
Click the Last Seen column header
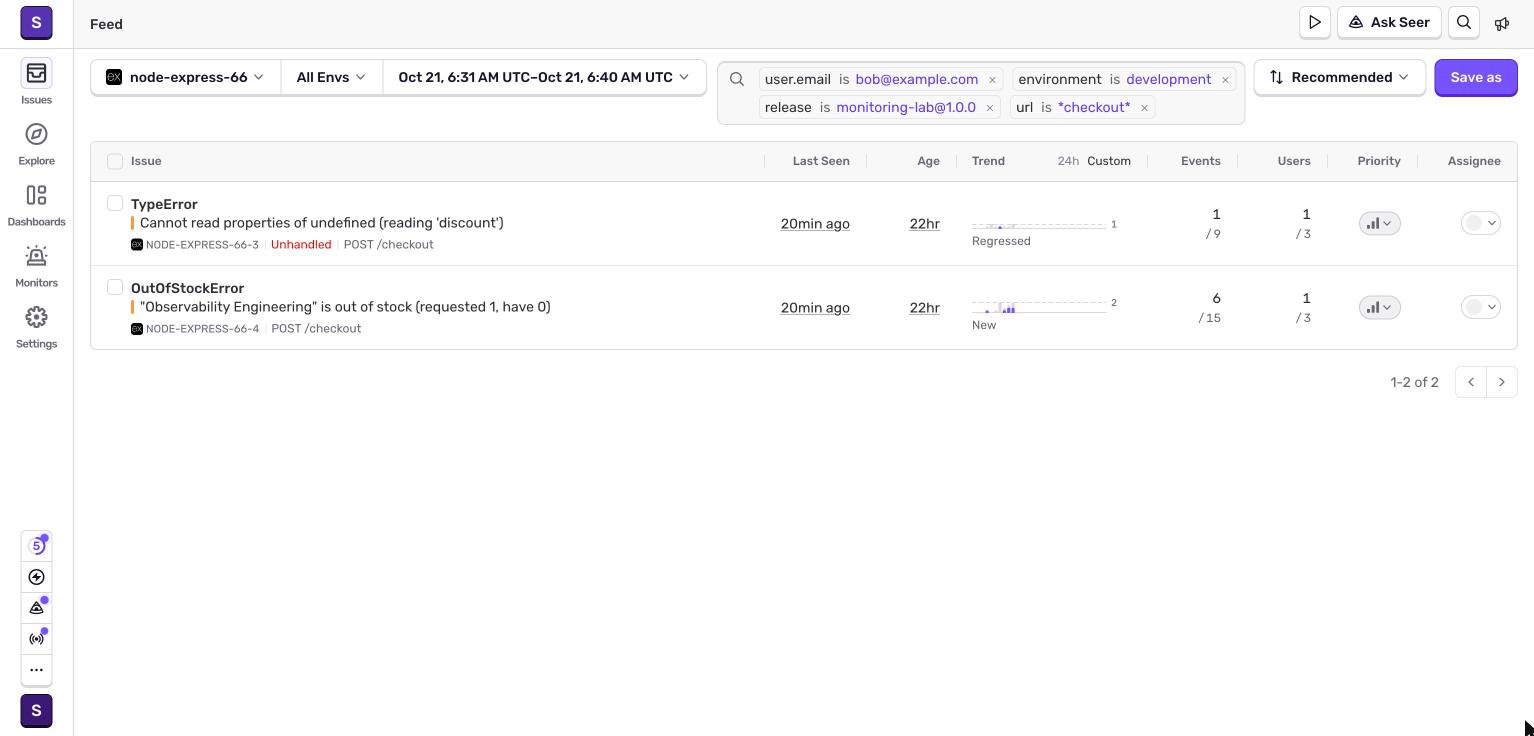[x=821, y=161]
